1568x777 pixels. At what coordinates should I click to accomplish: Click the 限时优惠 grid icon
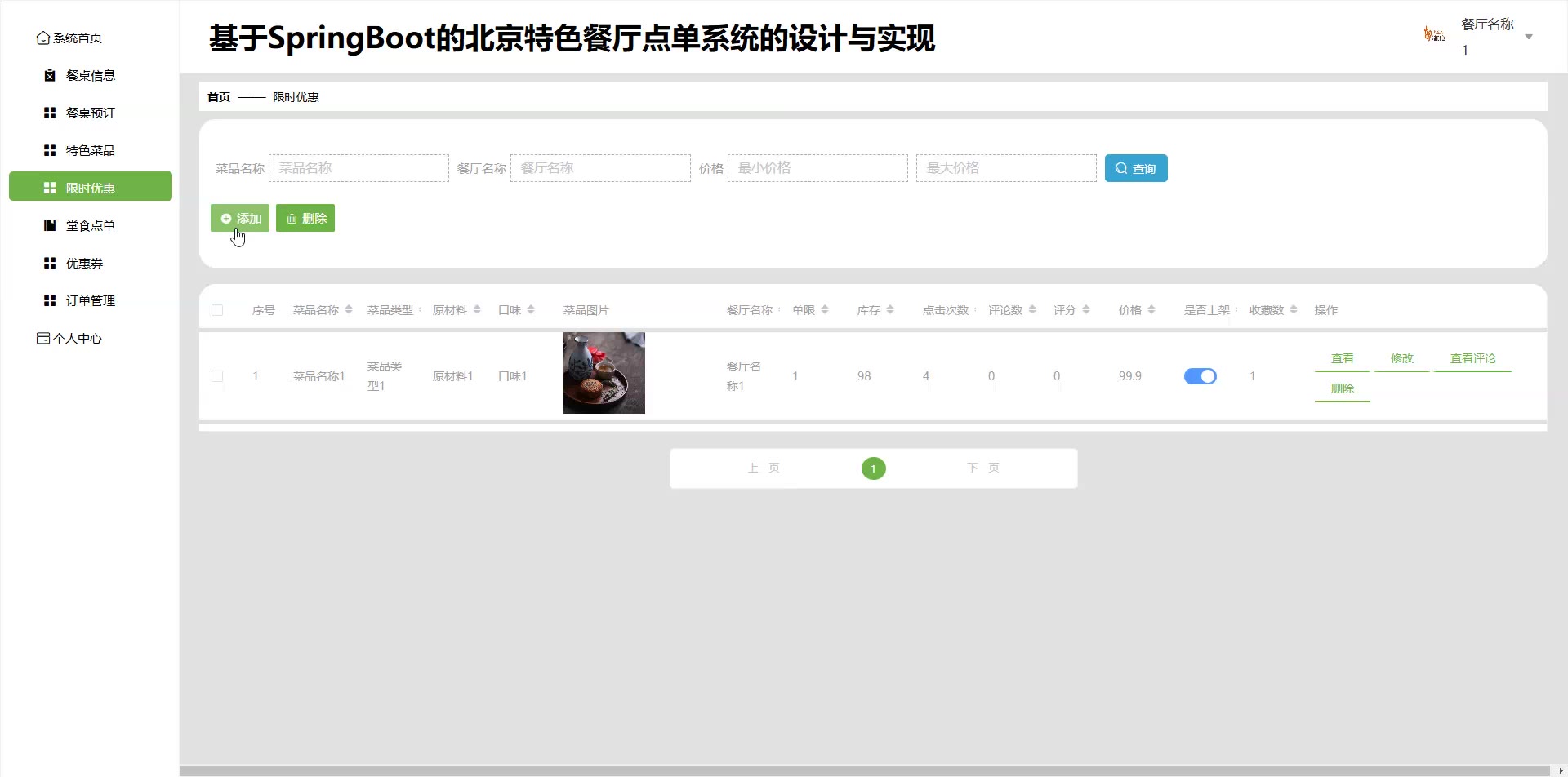pos(50,189)
